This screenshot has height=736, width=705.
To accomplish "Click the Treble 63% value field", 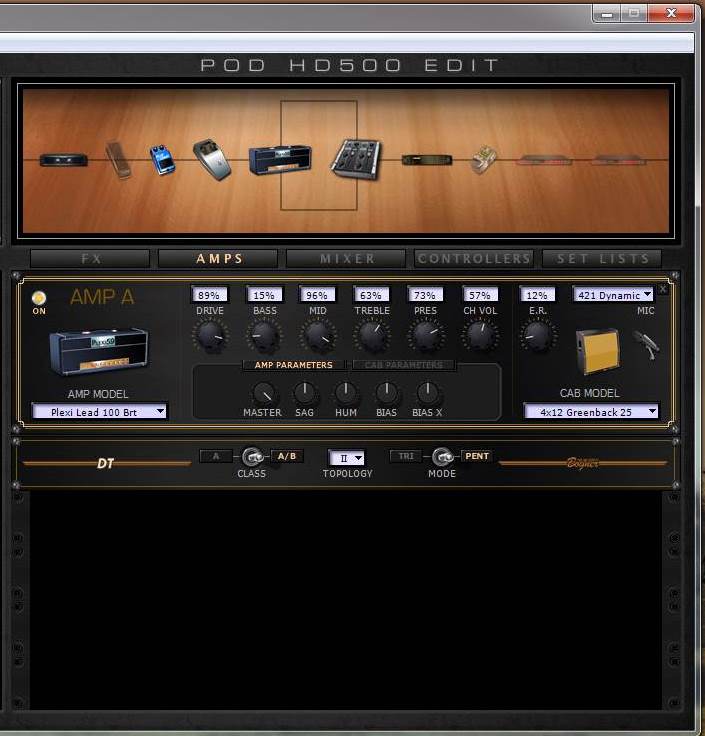I will 371,295.
